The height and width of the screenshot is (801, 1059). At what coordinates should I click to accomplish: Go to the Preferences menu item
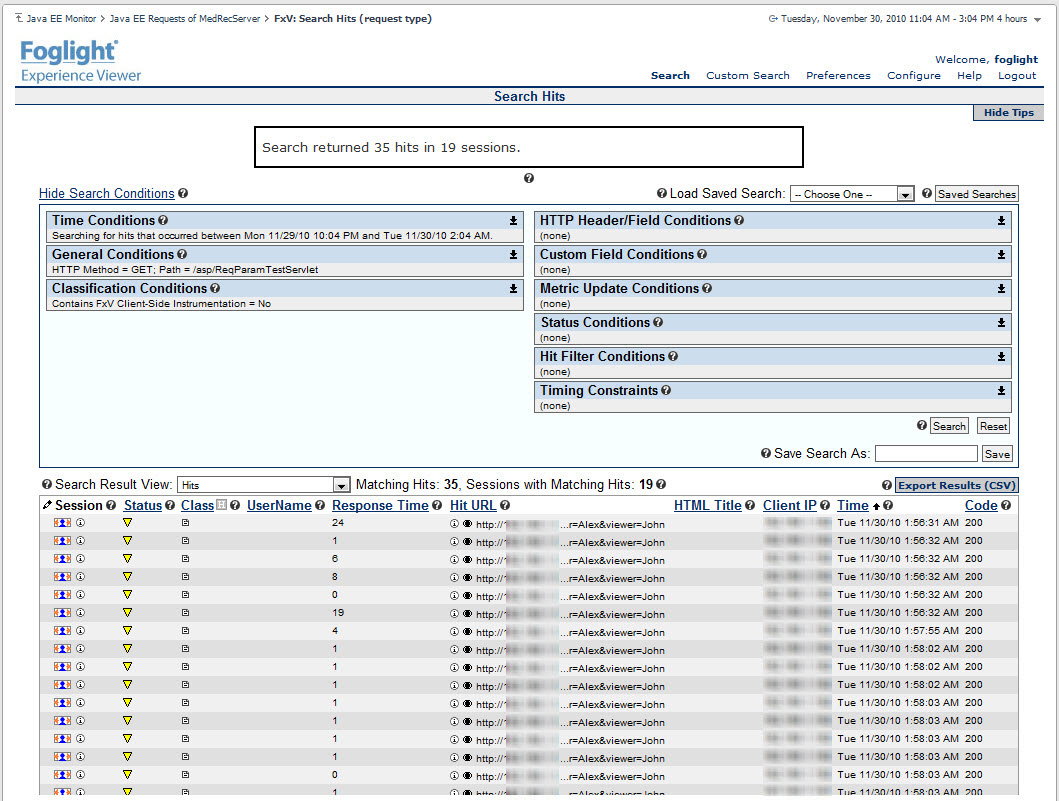coord(838,75)
